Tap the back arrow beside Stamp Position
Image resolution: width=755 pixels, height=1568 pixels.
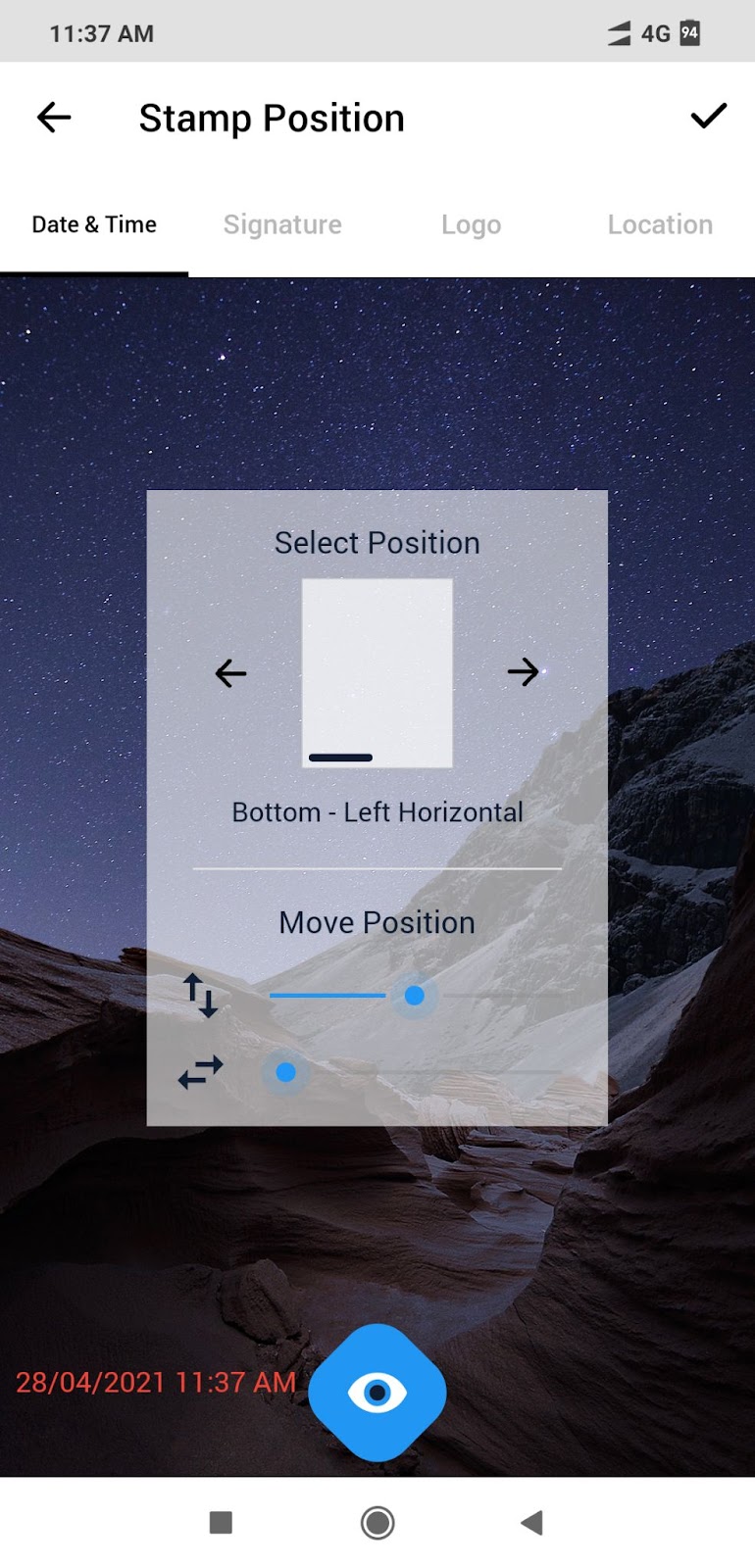pyautogui.click(x=54, y=118)
